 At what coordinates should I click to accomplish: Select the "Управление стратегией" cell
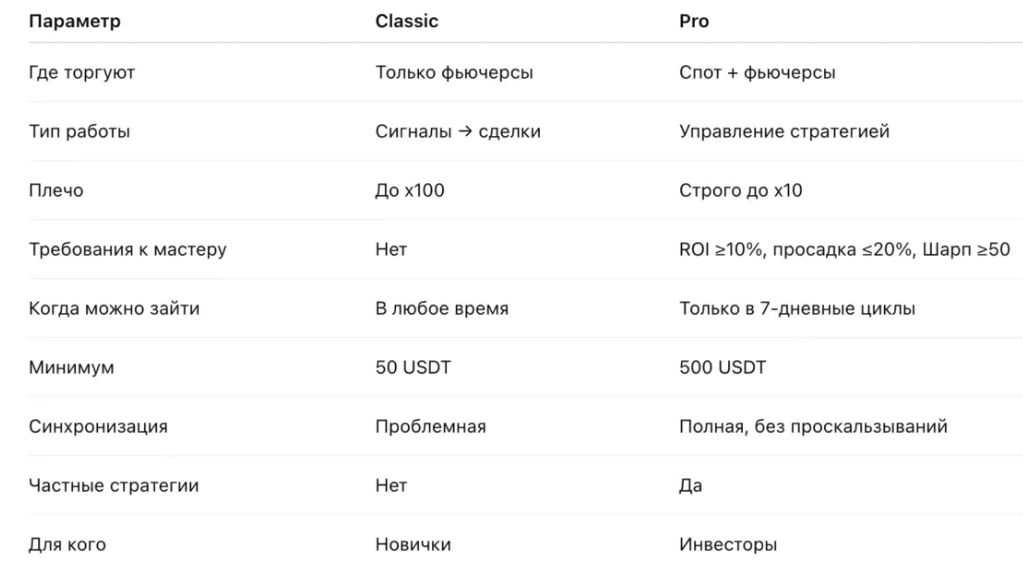click(x=784, y=131)
